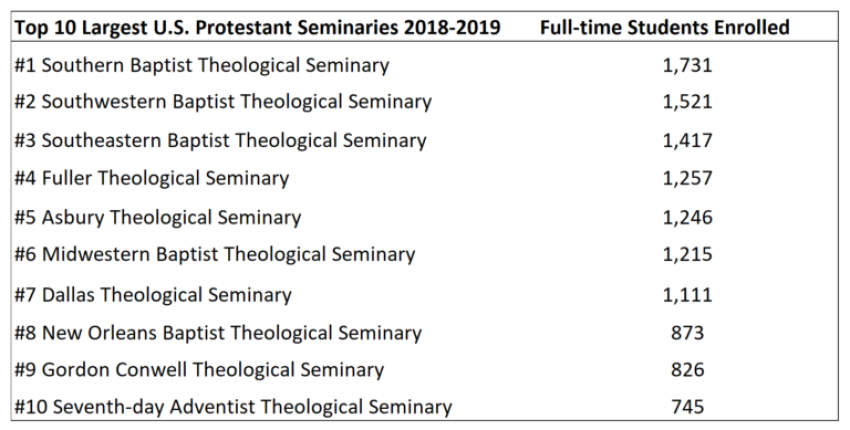This screenshot has width=850, height=430.
Task: Click the #5 Asbury Theological Seminary cell
Action: (158, 217)
